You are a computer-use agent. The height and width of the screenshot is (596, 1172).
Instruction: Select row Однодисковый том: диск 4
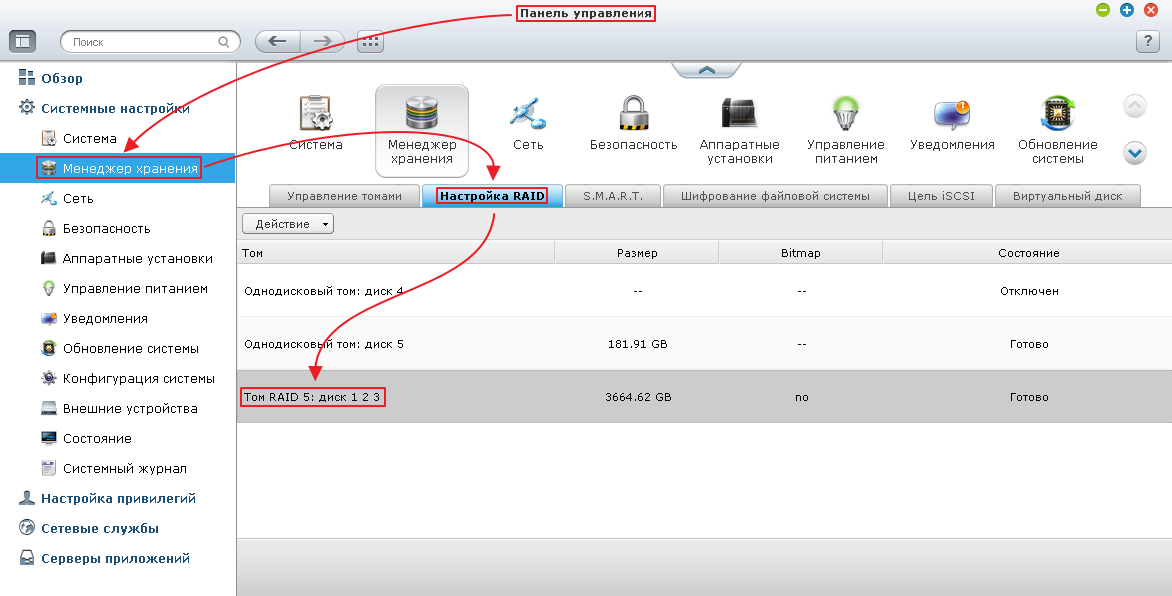pos(704,291)
